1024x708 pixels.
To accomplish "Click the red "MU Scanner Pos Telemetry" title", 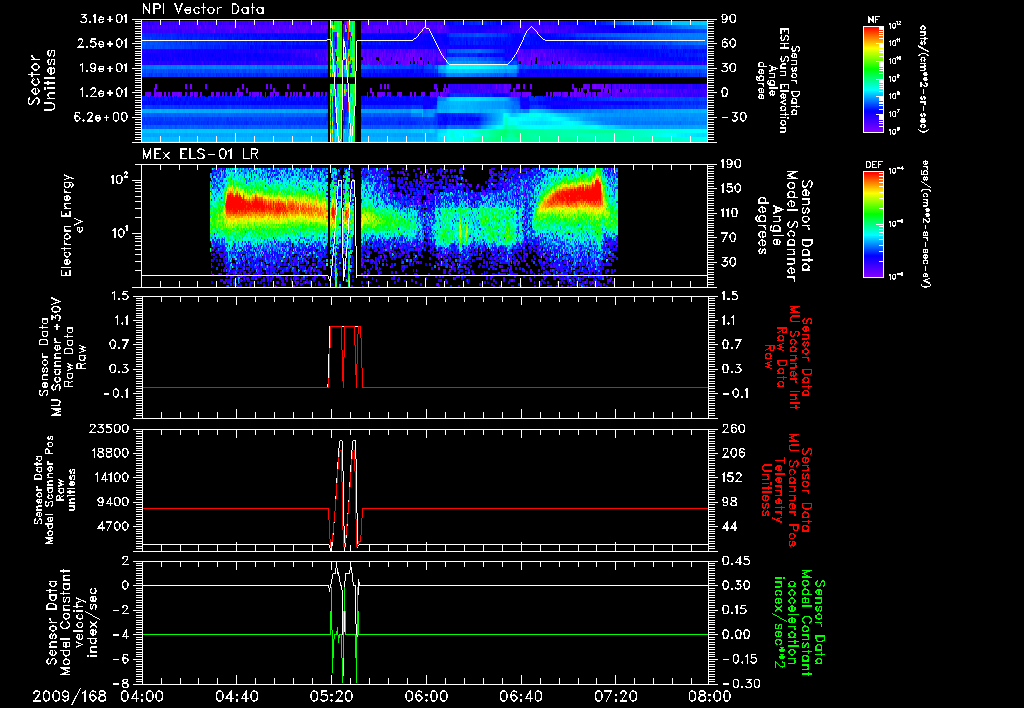I will pyautogui.click(x=785, y=490).
